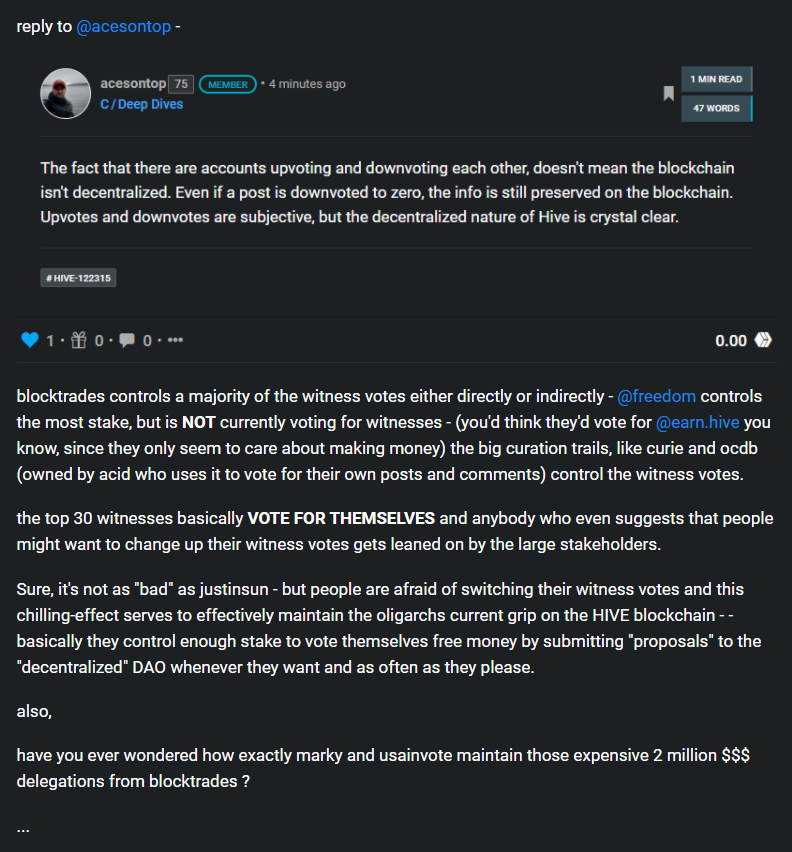Open the @earn.hive mention link

(x=697, y=422)
